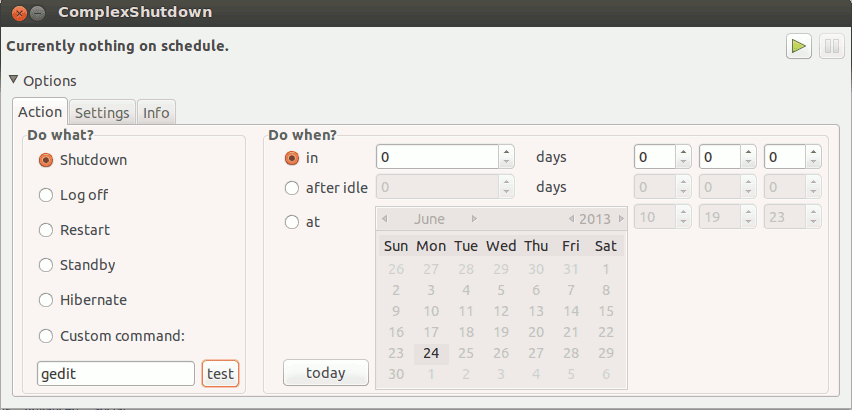The width and height of the screenshot is (852, 410).
Task: Click the today button
Action: point(325,373)
